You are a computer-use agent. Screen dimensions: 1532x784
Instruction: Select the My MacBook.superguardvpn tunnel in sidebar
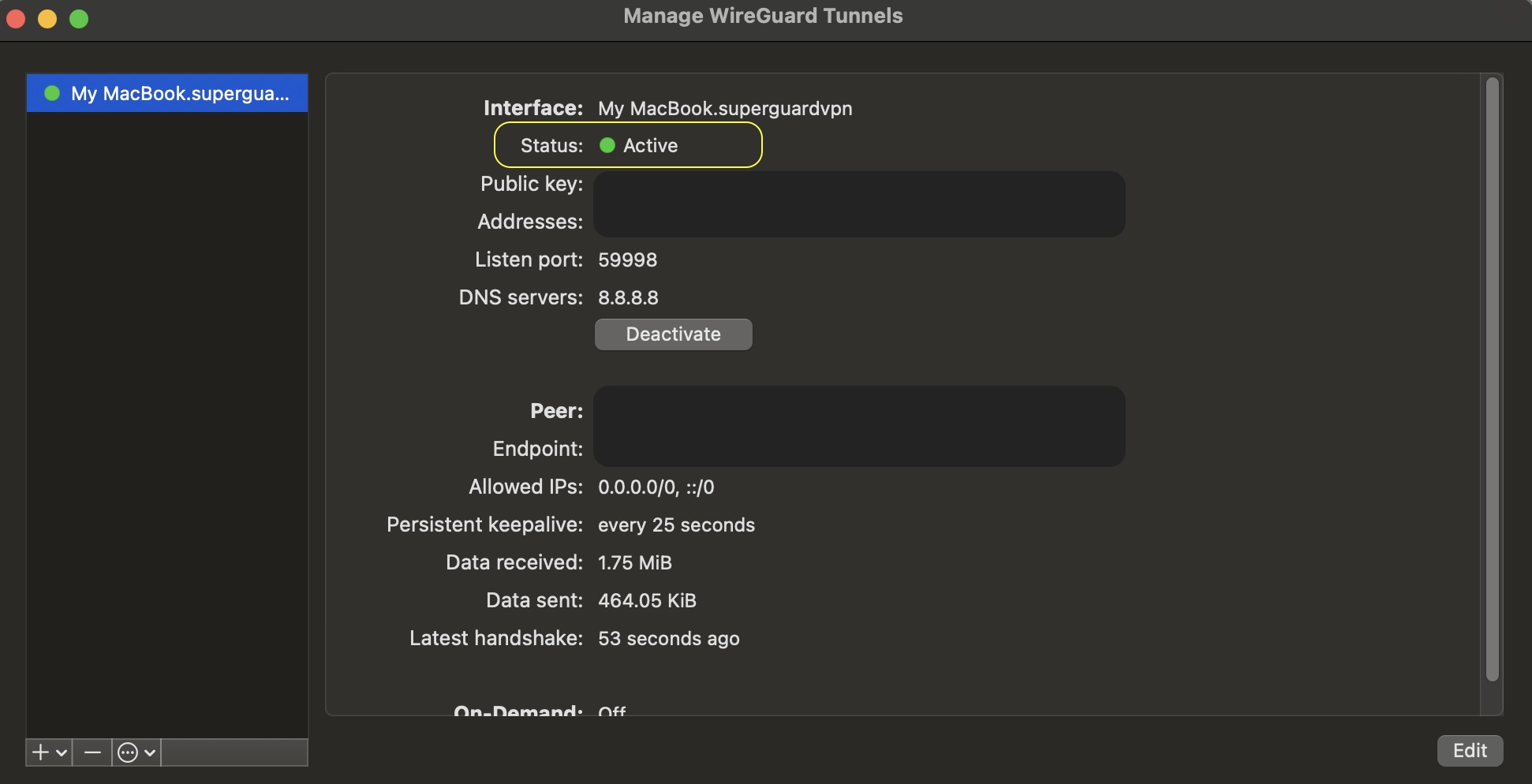(167, 93)
